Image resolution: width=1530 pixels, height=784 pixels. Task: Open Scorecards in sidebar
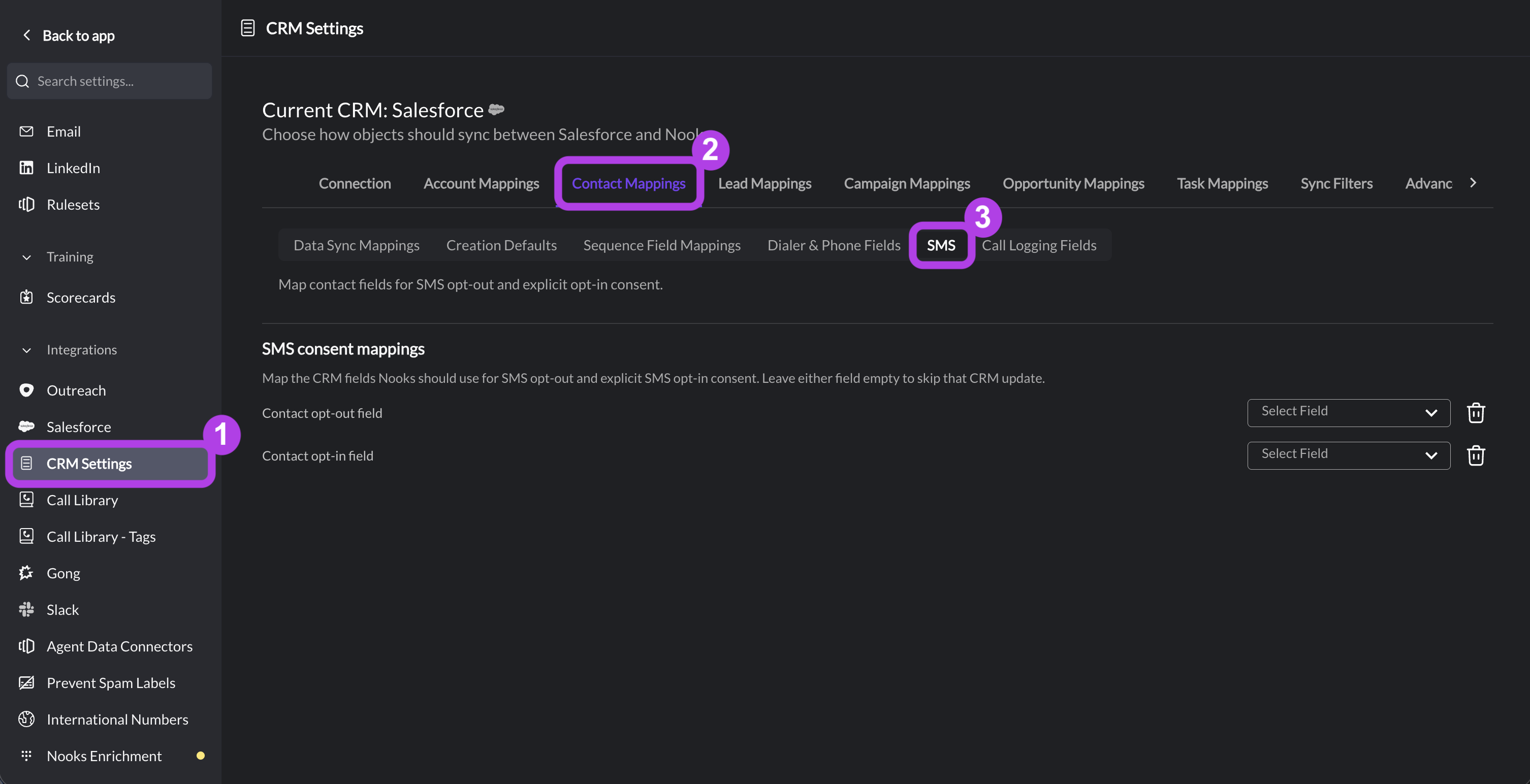coord(81,297)
